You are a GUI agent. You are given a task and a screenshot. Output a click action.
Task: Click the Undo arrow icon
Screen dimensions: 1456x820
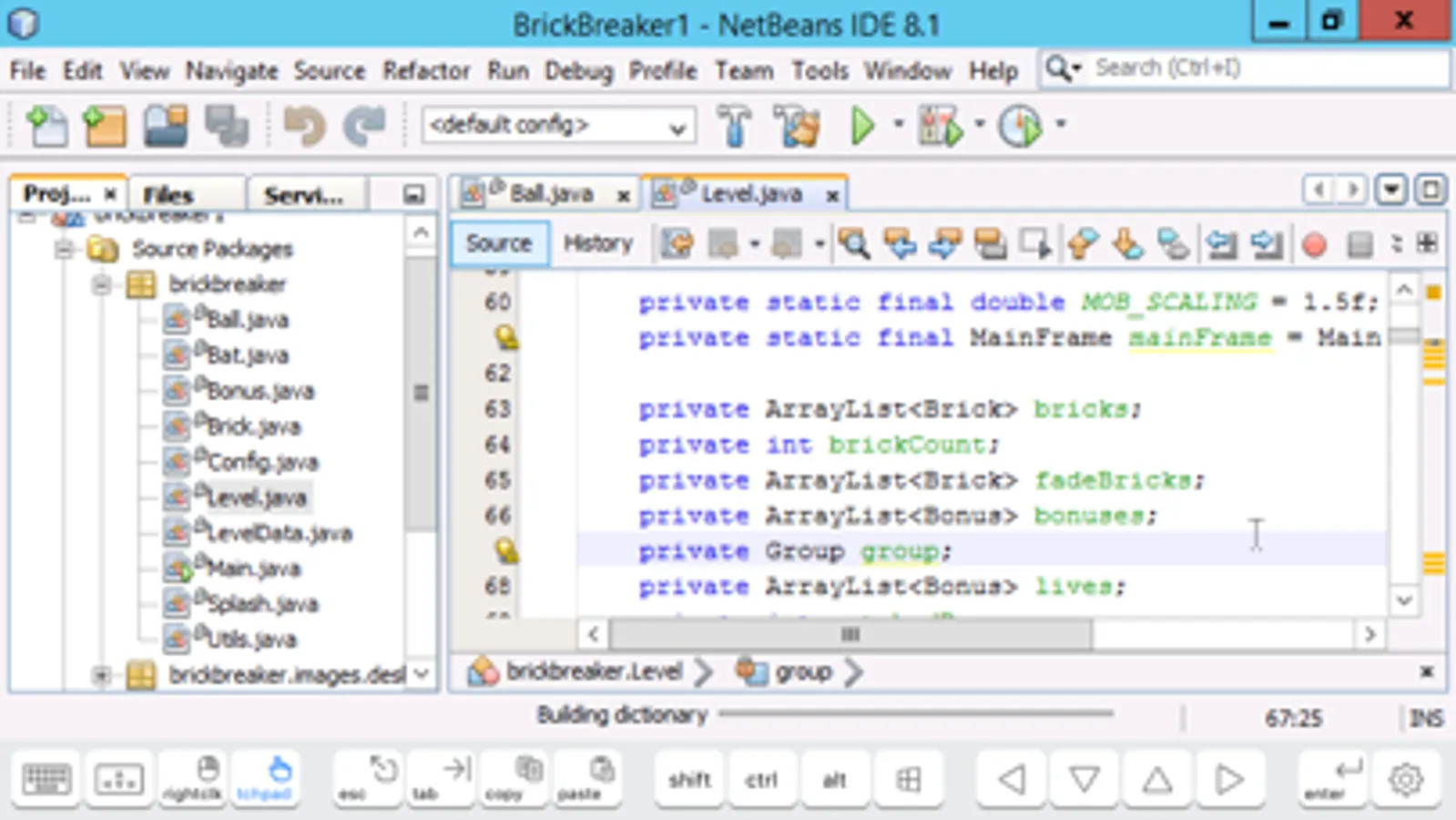coord(304,125)
